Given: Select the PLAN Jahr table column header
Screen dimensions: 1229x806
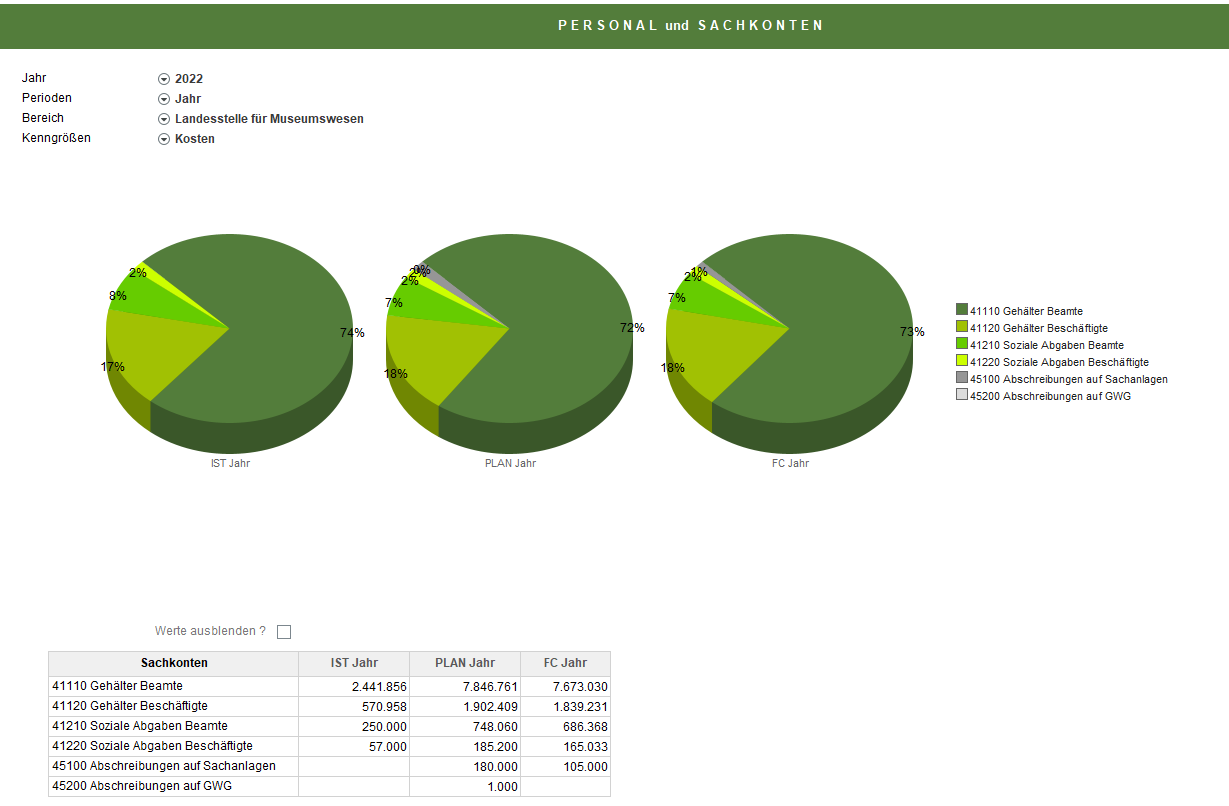Looking at the screenshot, I should [465, 663].
